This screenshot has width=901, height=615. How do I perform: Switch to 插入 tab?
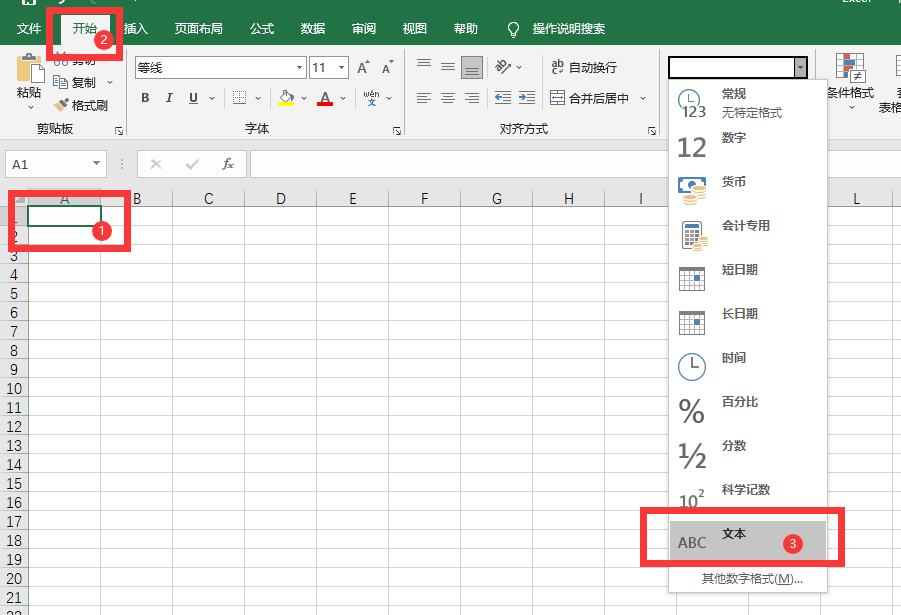136,28
